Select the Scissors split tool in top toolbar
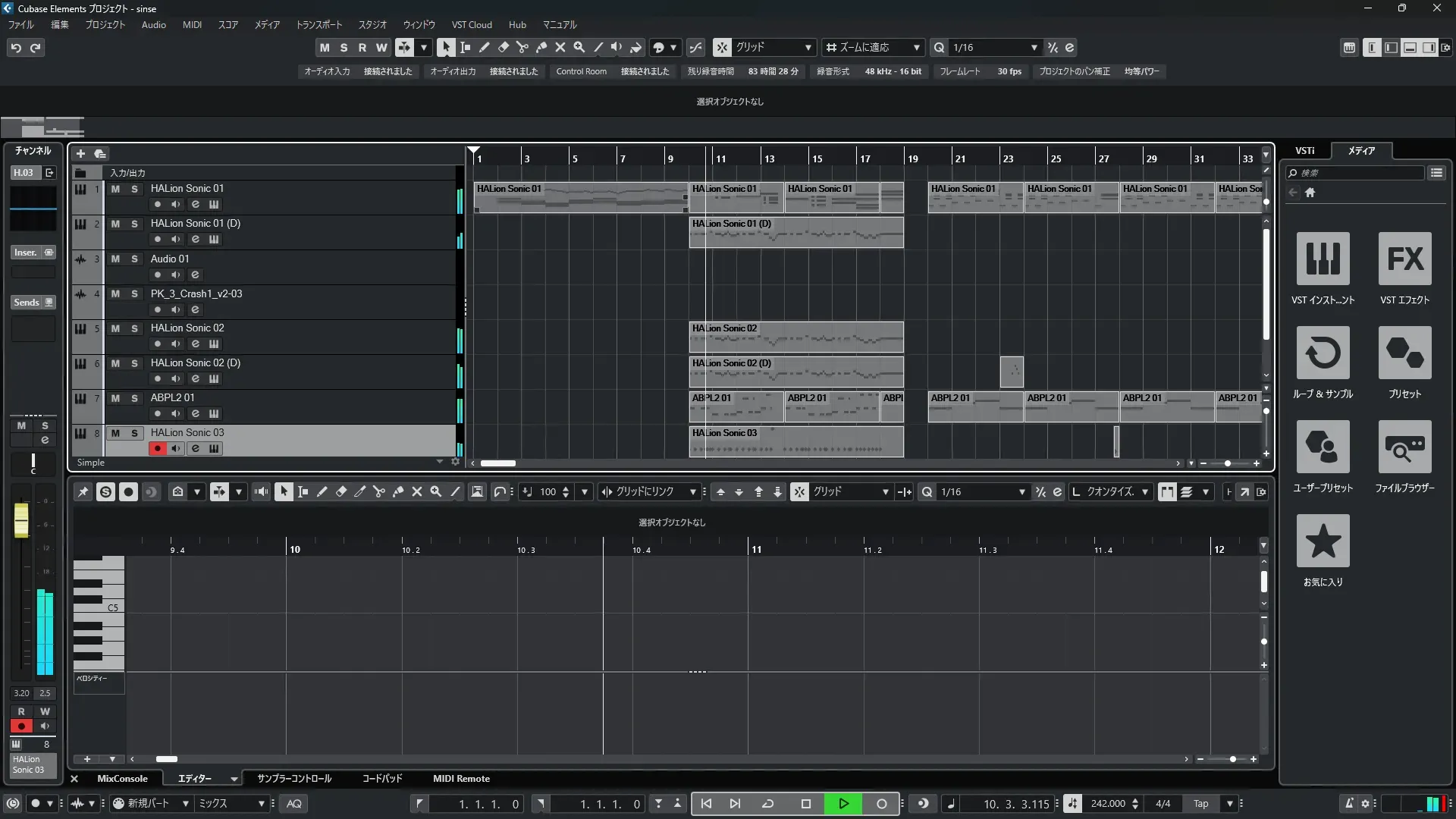The height and width of the screenshot is (819, 1456). coord(522,48)
